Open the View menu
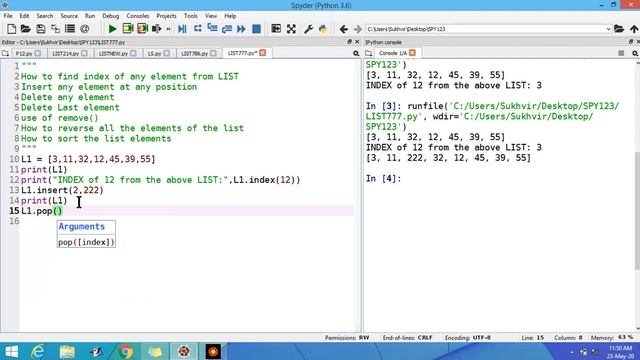The height and width of the screenshot is (360, 640). tap(211, 16)
